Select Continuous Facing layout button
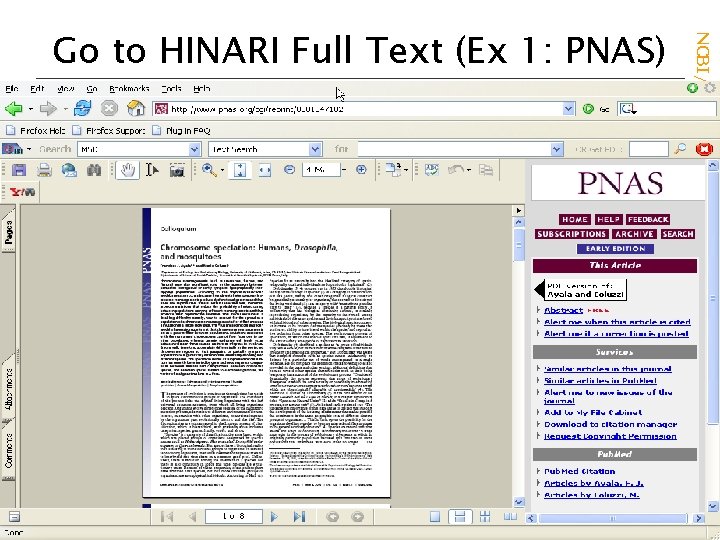Screen dimensions: 720x540 pyautogui.click(x=485, y=517)
